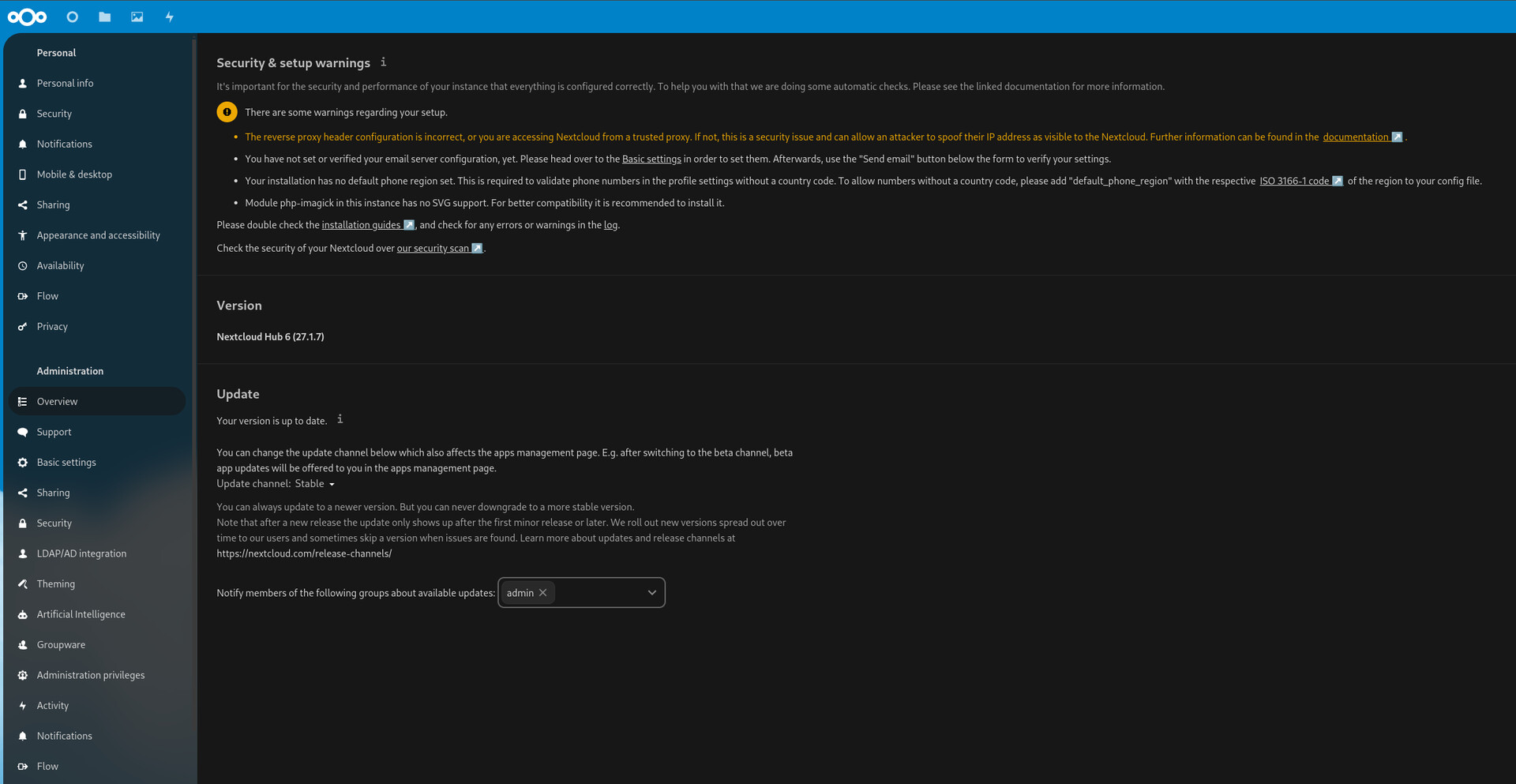Open Artificial Intelligence settings
The height and width of the screenshot is (784, 1516).
click(x=81, y=613)
